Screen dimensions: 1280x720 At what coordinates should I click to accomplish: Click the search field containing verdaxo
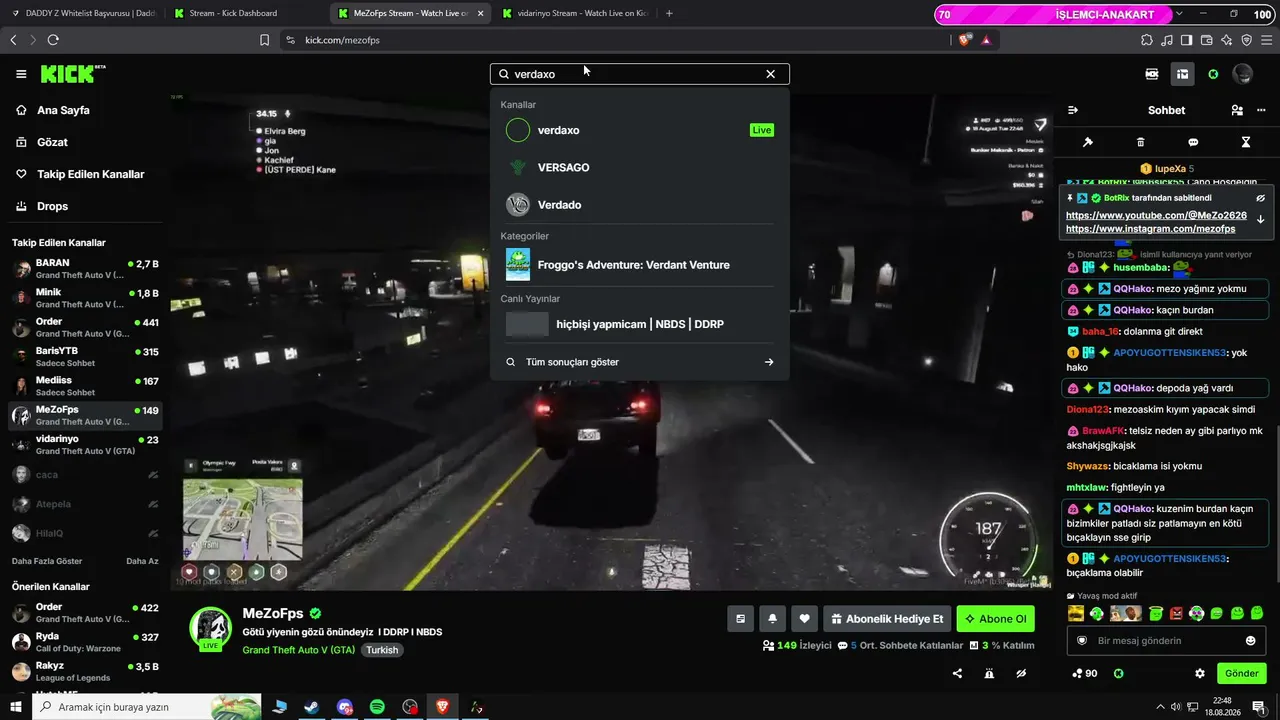tap(640, 74)
